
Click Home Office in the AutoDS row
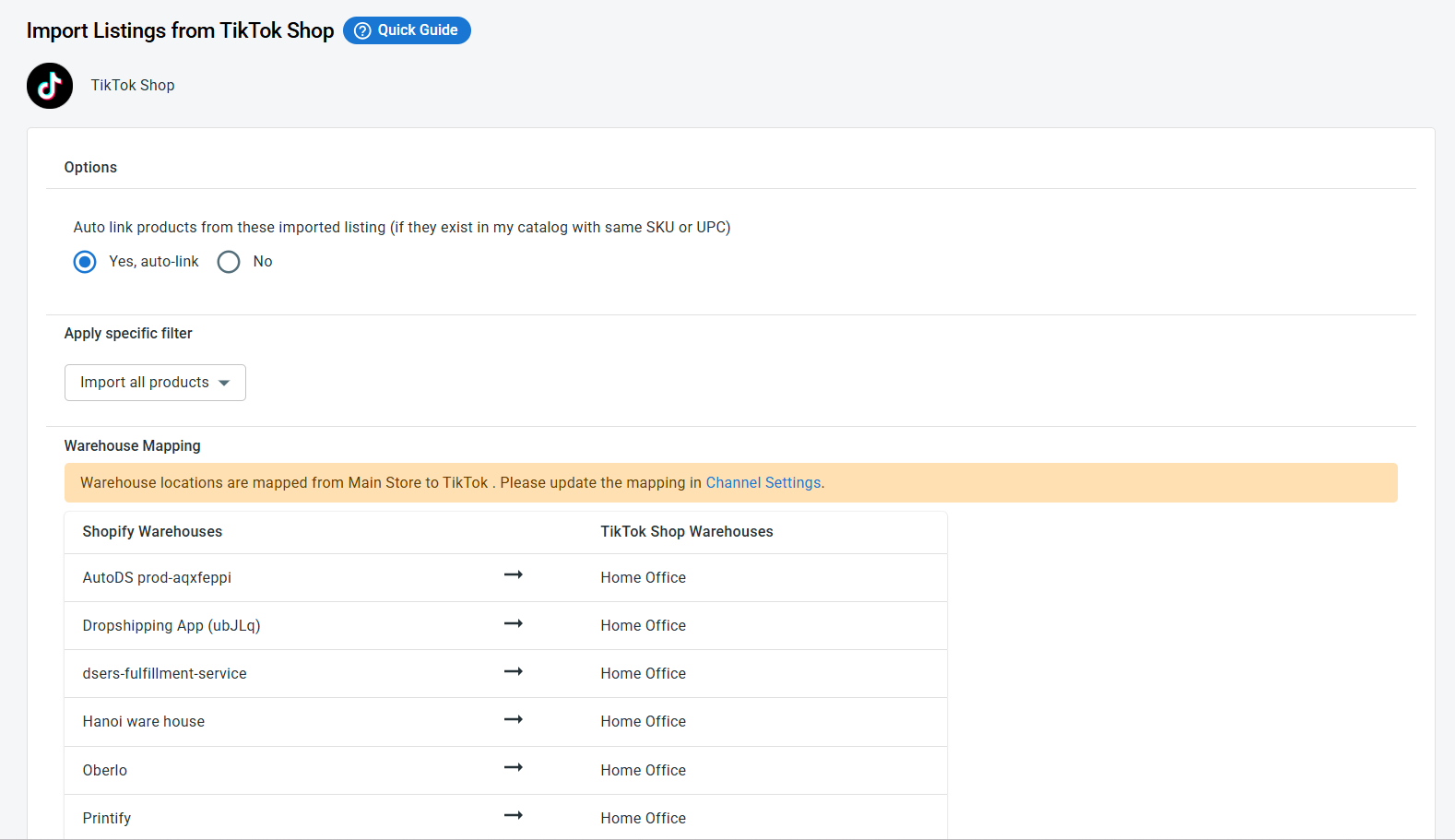[644, 578]
